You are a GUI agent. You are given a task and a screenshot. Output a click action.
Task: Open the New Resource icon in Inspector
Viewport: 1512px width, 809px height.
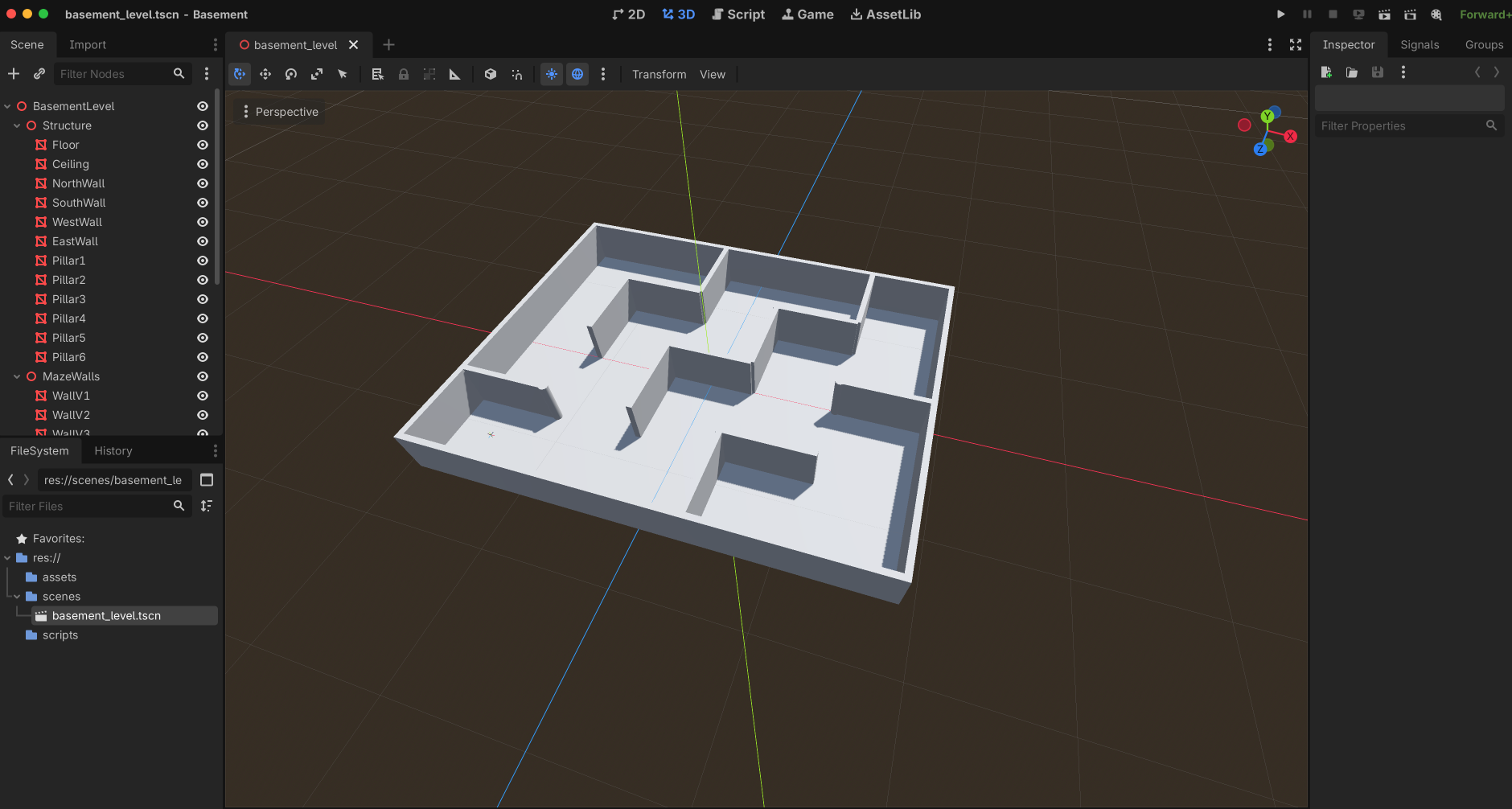1326,72
